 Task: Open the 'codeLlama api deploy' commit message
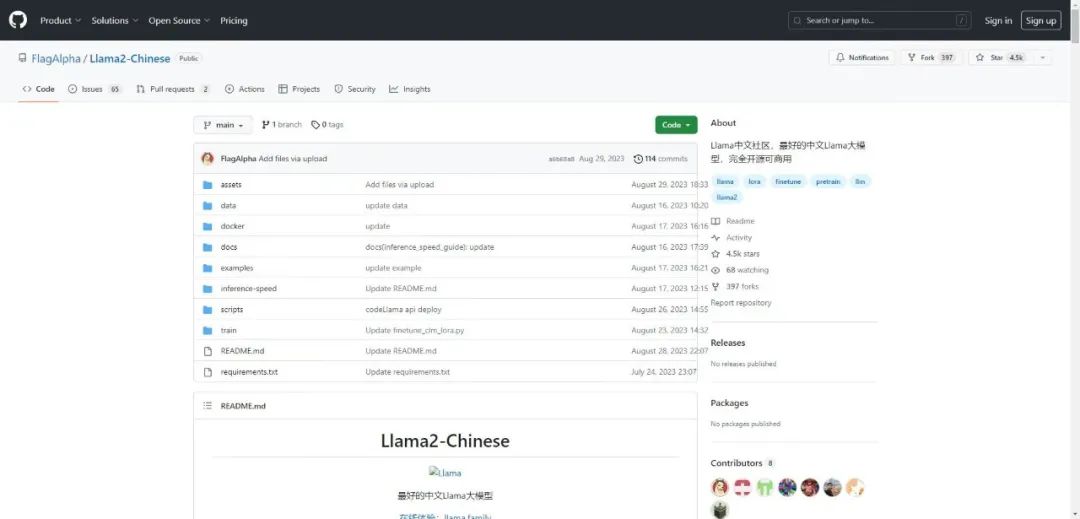pos(403,309)
